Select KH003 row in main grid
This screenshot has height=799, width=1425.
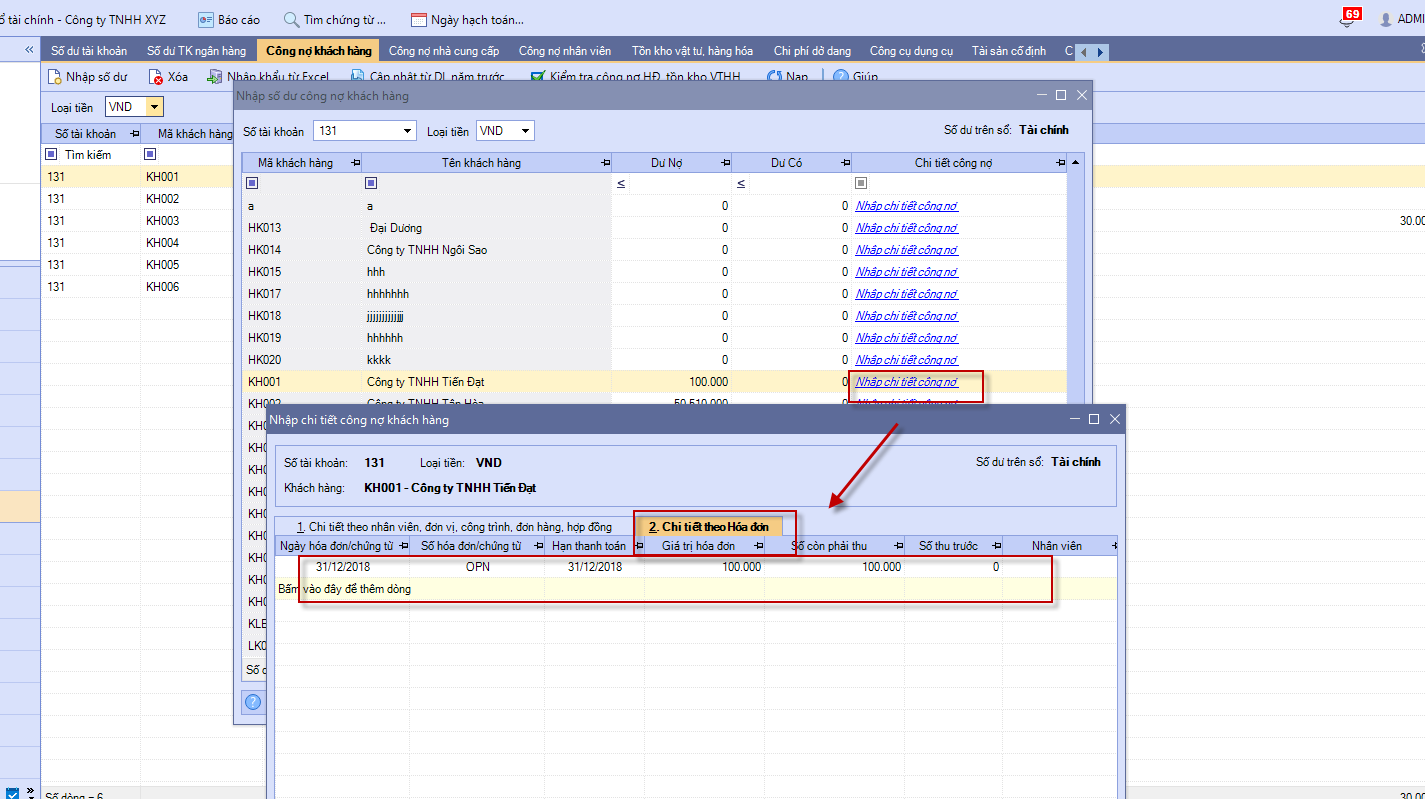coord(137,221)
